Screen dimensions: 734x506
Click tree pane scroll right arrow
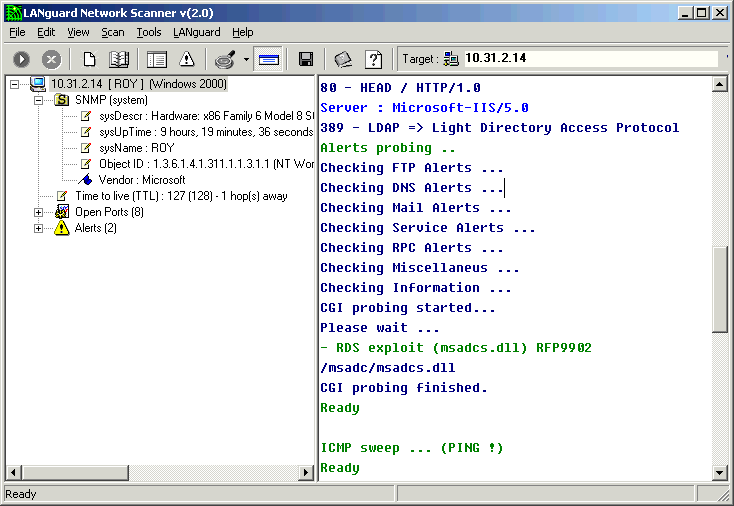[306, 472]
